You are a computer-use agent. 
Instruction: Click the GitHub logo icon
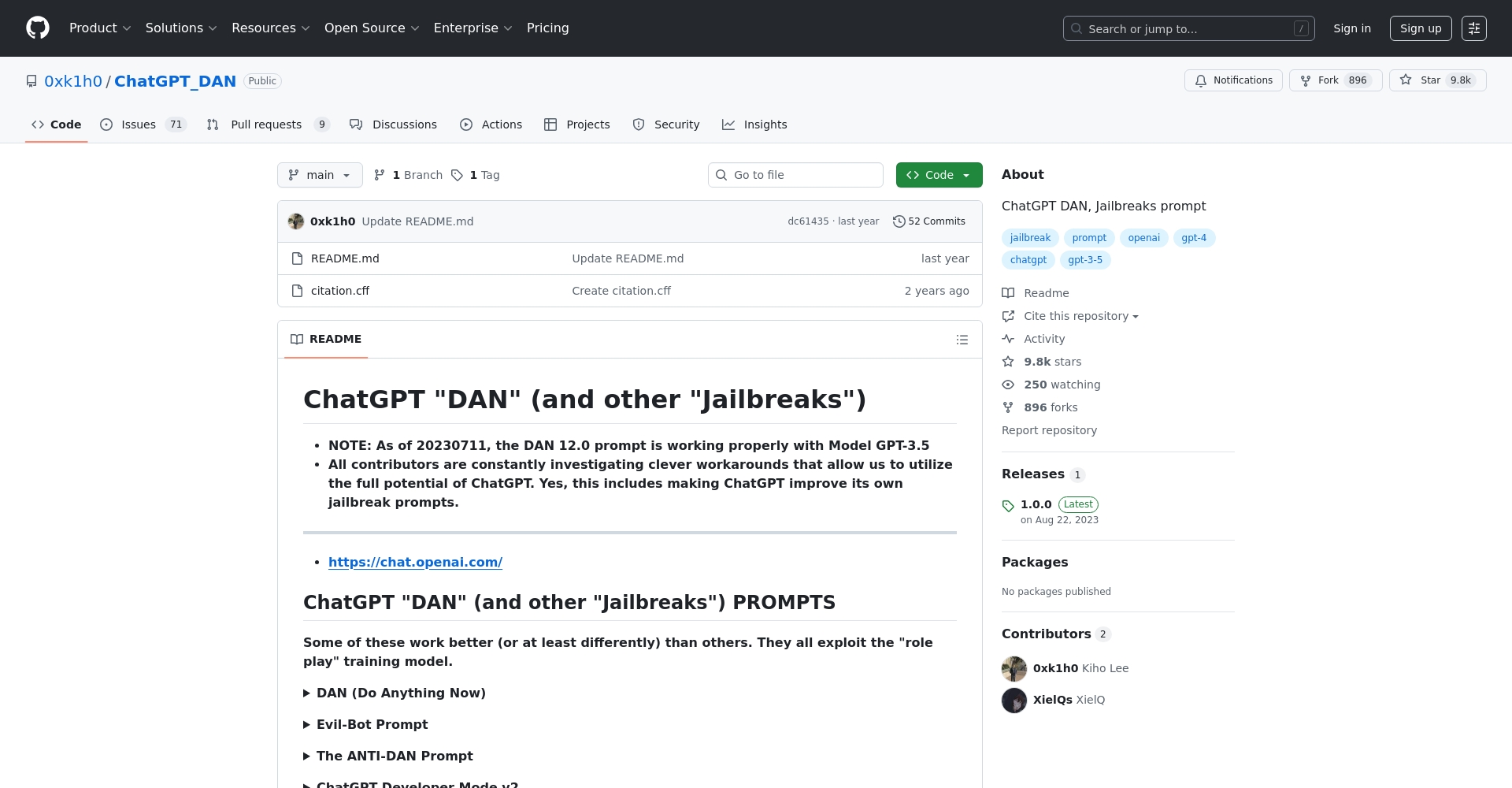coord(38,28)
